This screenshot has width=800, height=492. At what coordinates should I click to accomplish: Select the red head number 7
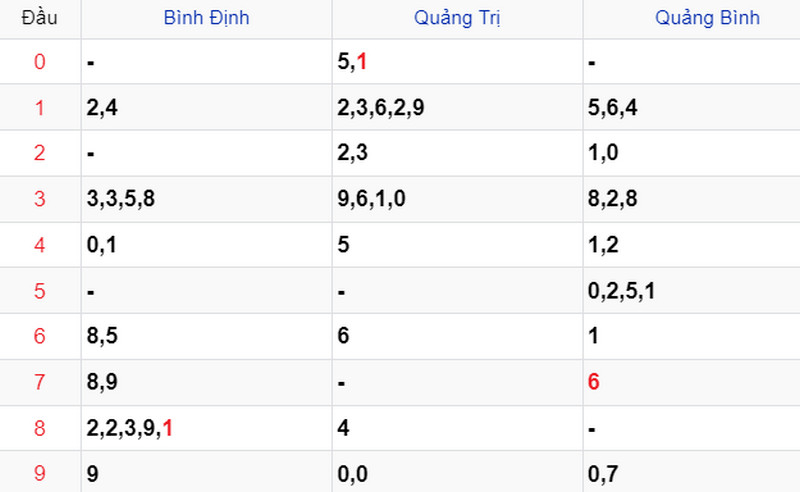[40, 382]
